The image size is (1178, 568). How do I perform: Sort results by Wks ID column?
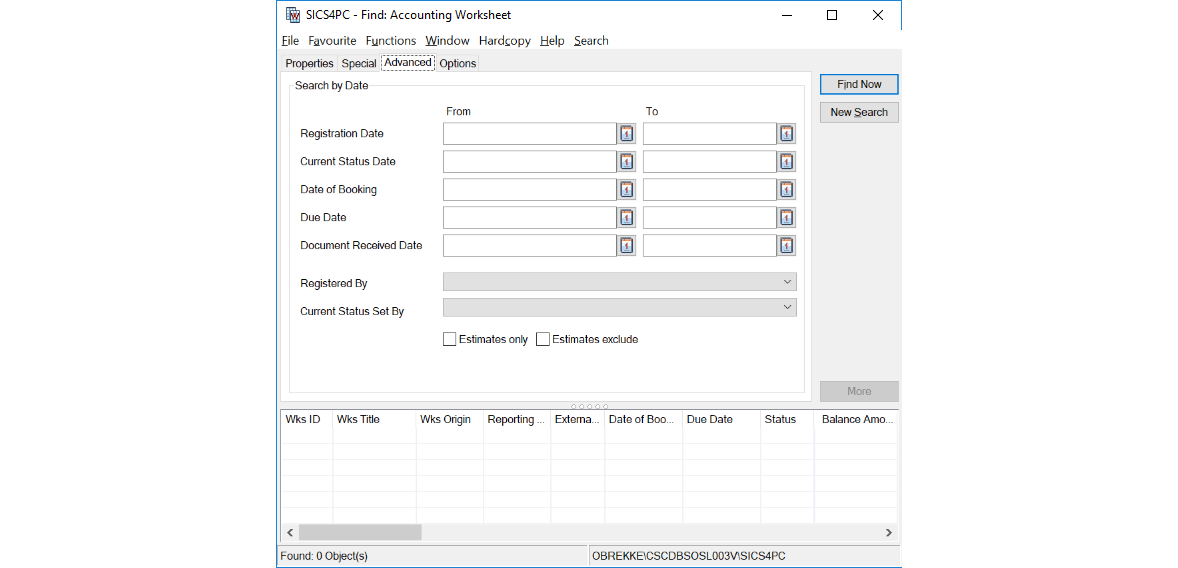pyautogui.click(x=307, y=419)
